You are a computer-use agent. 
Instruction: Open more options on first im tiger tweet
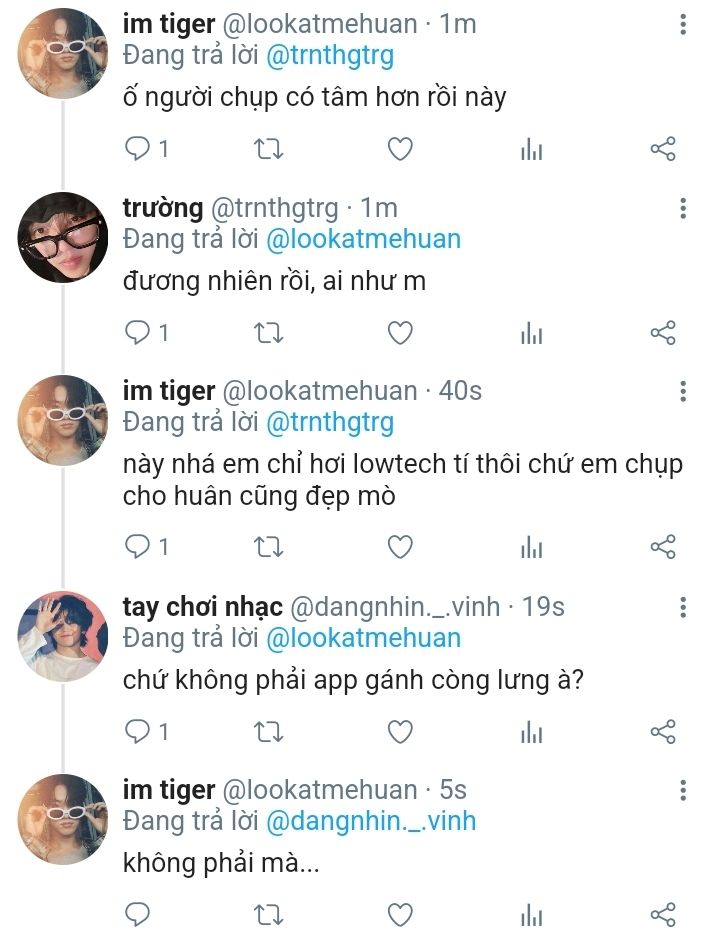(x=683, y=25)
